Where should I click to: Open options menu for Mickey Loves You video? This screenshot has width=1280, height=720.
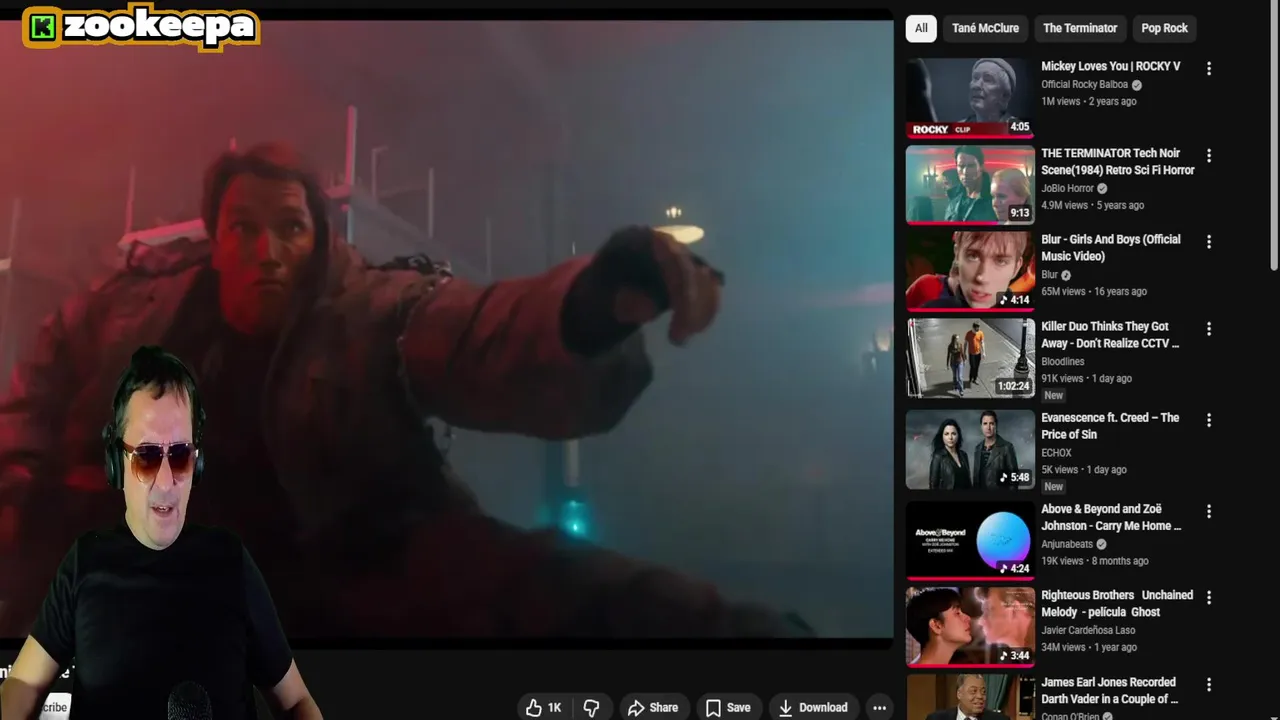click(1209, 69)
